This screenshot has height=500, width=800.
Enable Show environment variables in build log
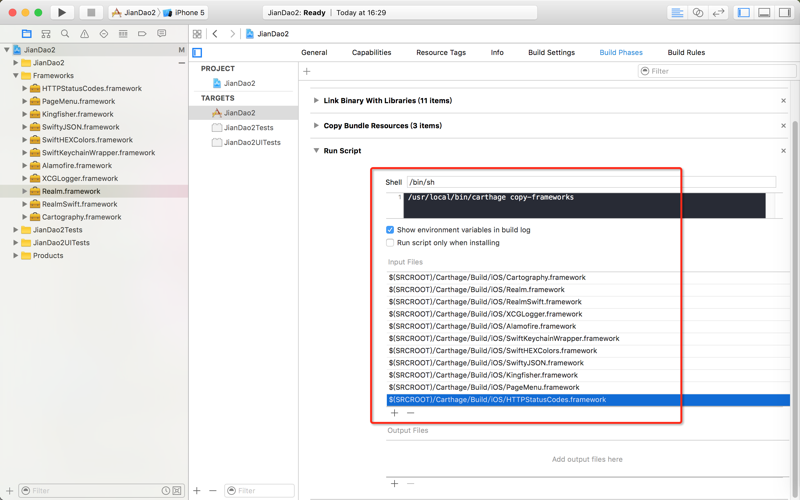point(390,230)
